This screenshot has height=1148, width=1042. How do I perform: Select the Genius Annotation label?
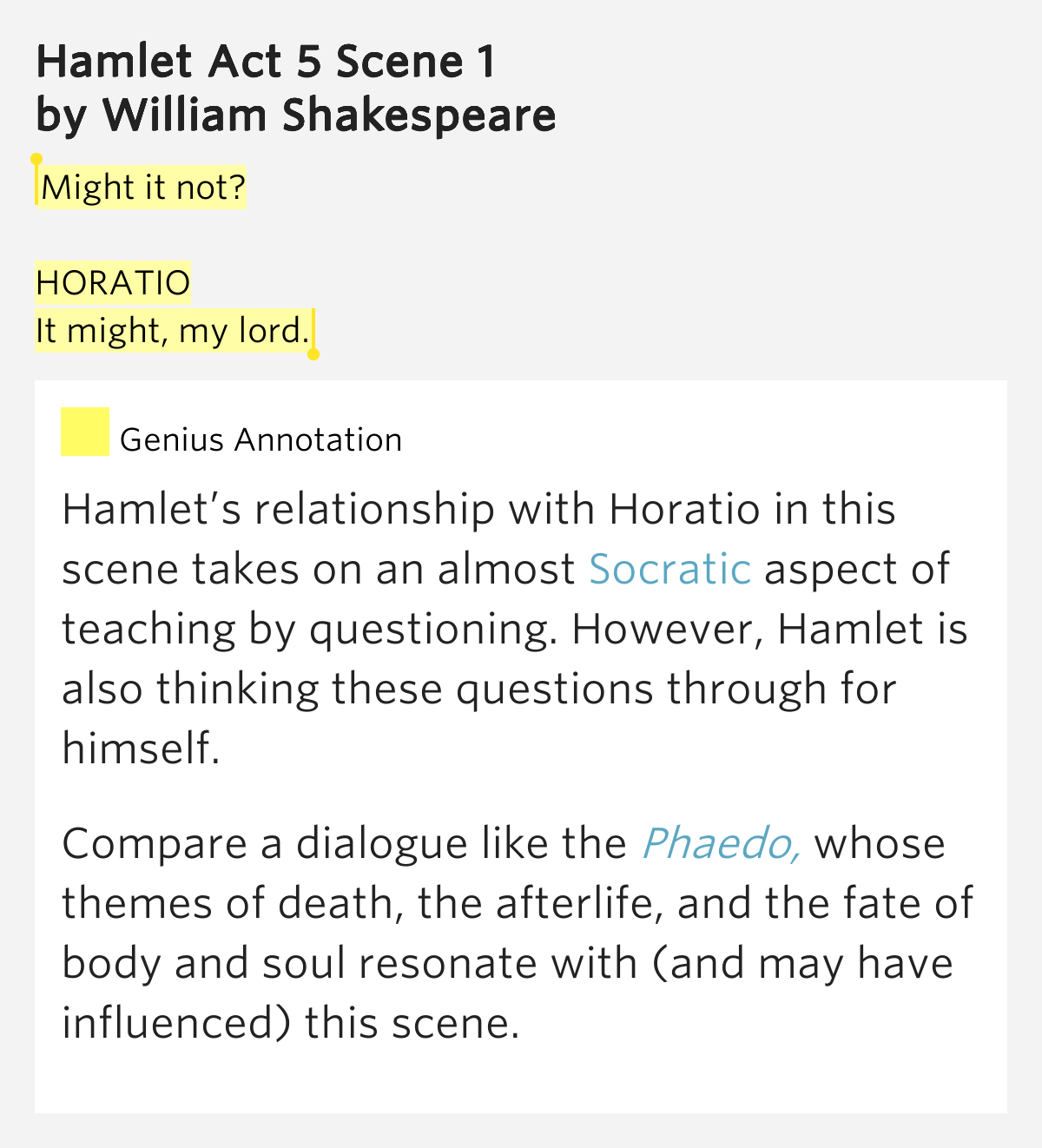pyautogui.click(x=260, y=440)
